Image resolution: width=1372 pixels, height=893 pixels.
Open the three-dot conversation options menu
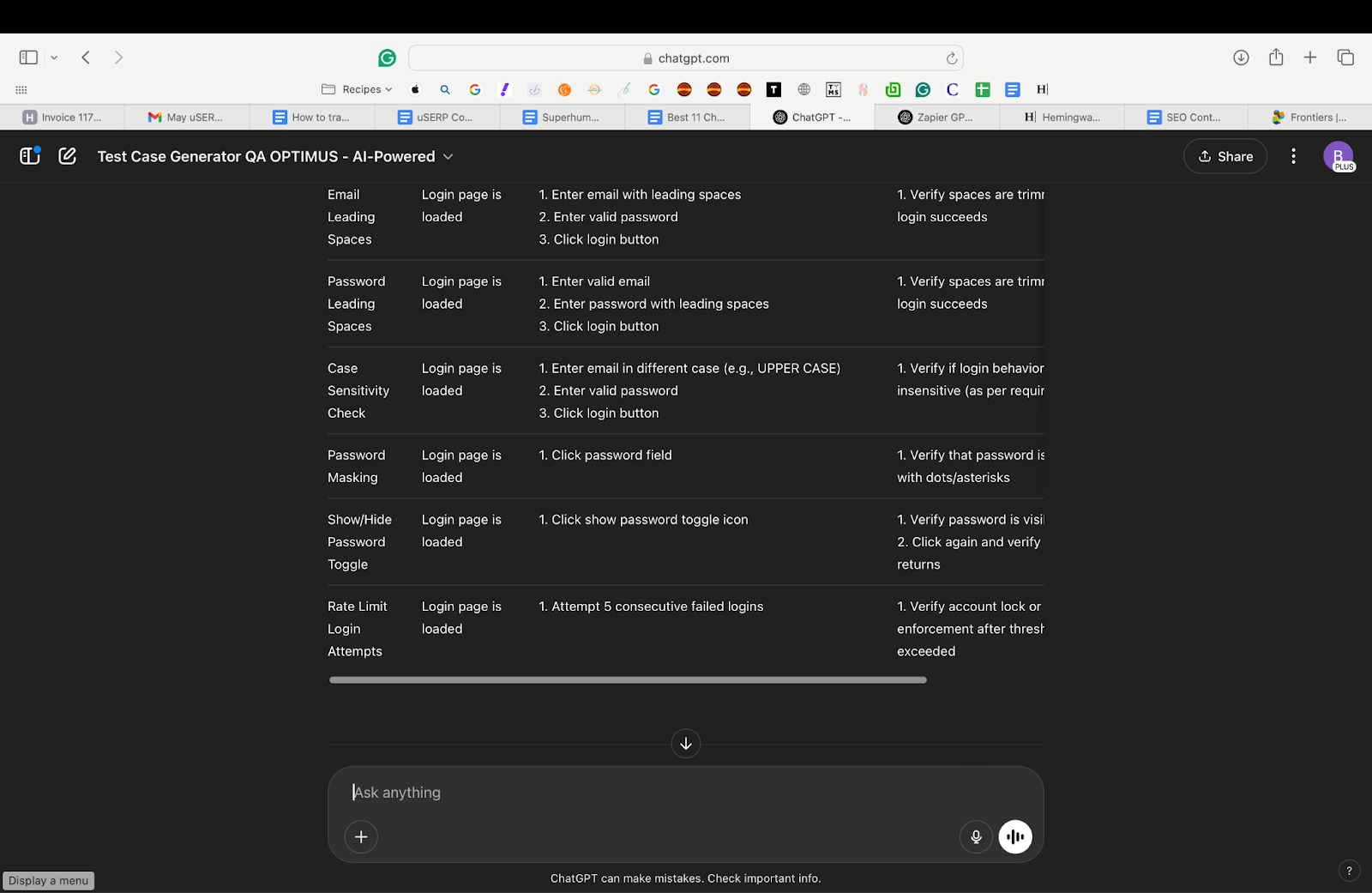(x=1293, y=156)
